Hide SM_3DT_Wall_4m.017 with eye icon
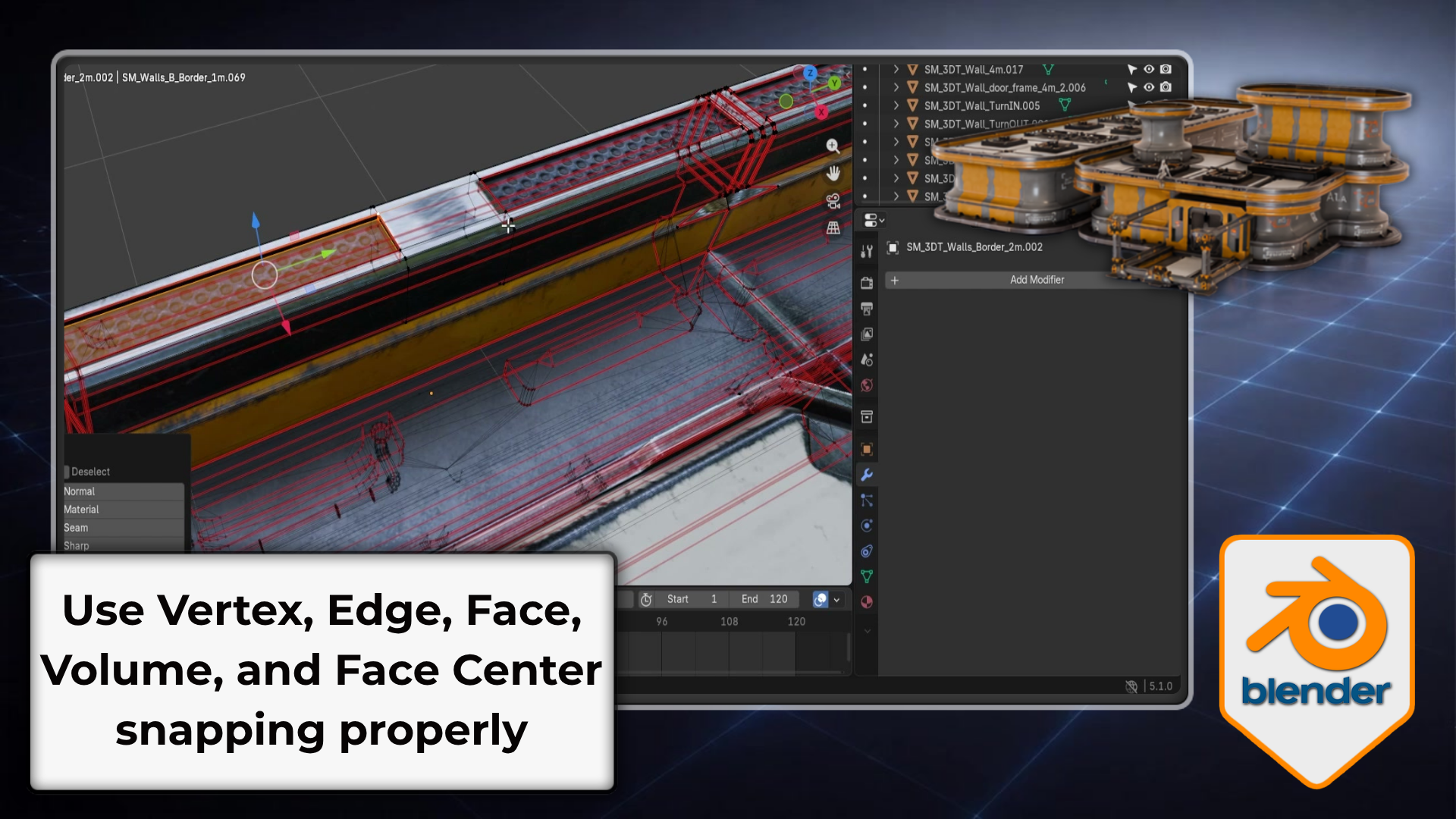Viewport: 1456px width, 819px height. [1149, 69]
